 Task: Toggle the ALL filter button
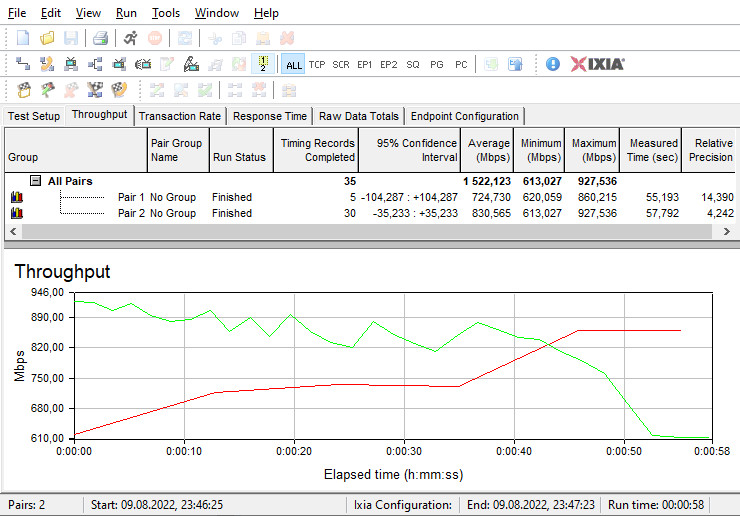pyautogui.click(x=293, y=64)
